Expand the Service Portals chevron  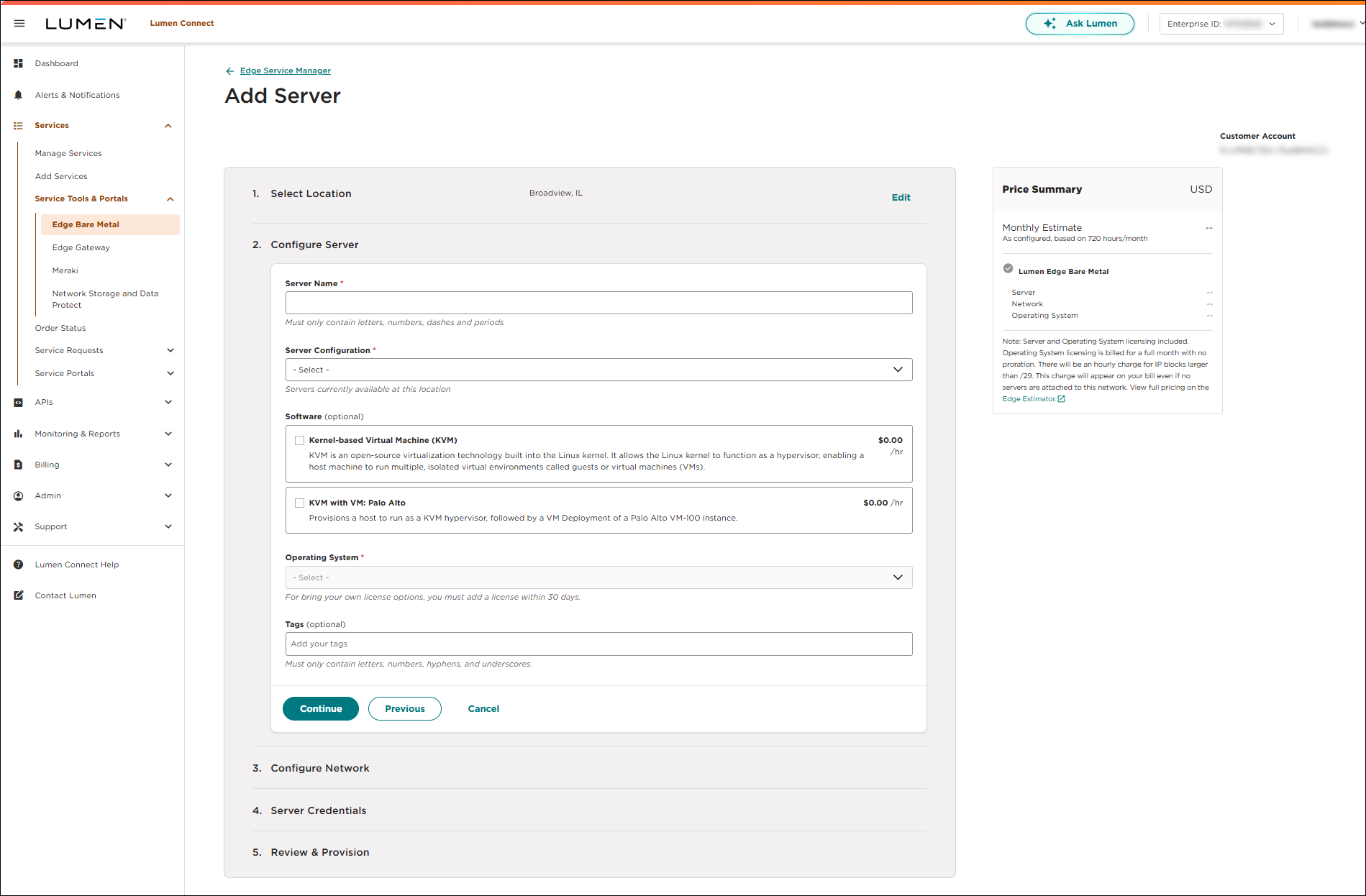coord(170,373)
